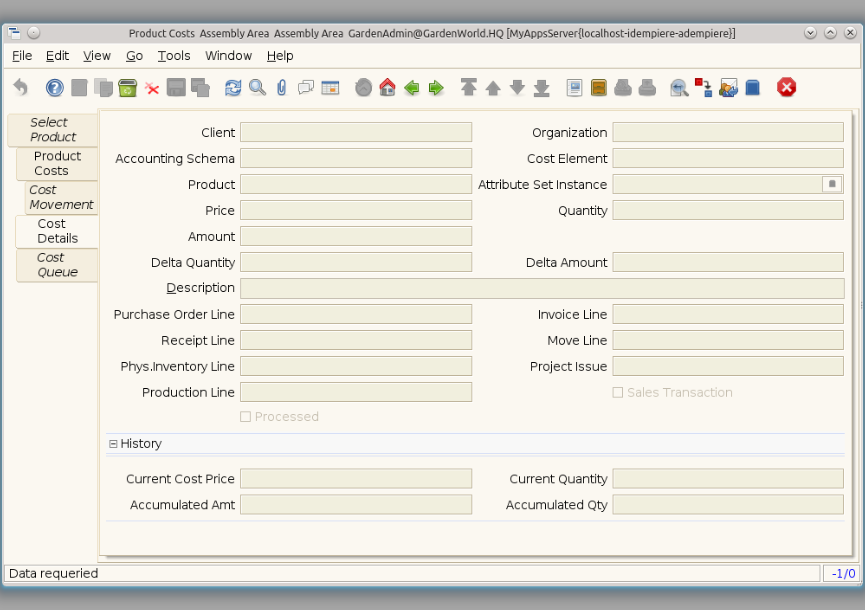Open the Attribute Set Instance selector button

(x=832, y=184)
